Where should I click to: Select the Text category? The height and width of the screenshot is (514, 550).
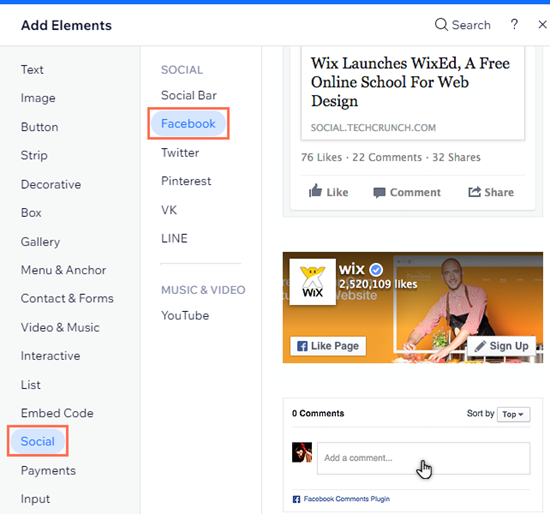pos(32,69)
